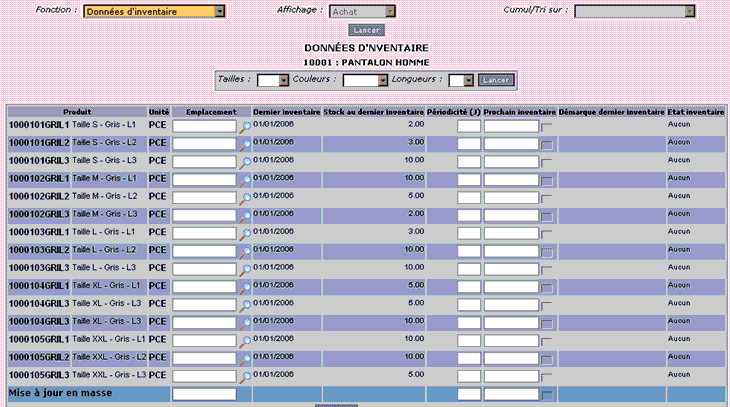The width and height of the screenshot is (730, 407).
Task: Click magnifier icon in 1000105GRIL3 row
Action: [x=245, y=377]
